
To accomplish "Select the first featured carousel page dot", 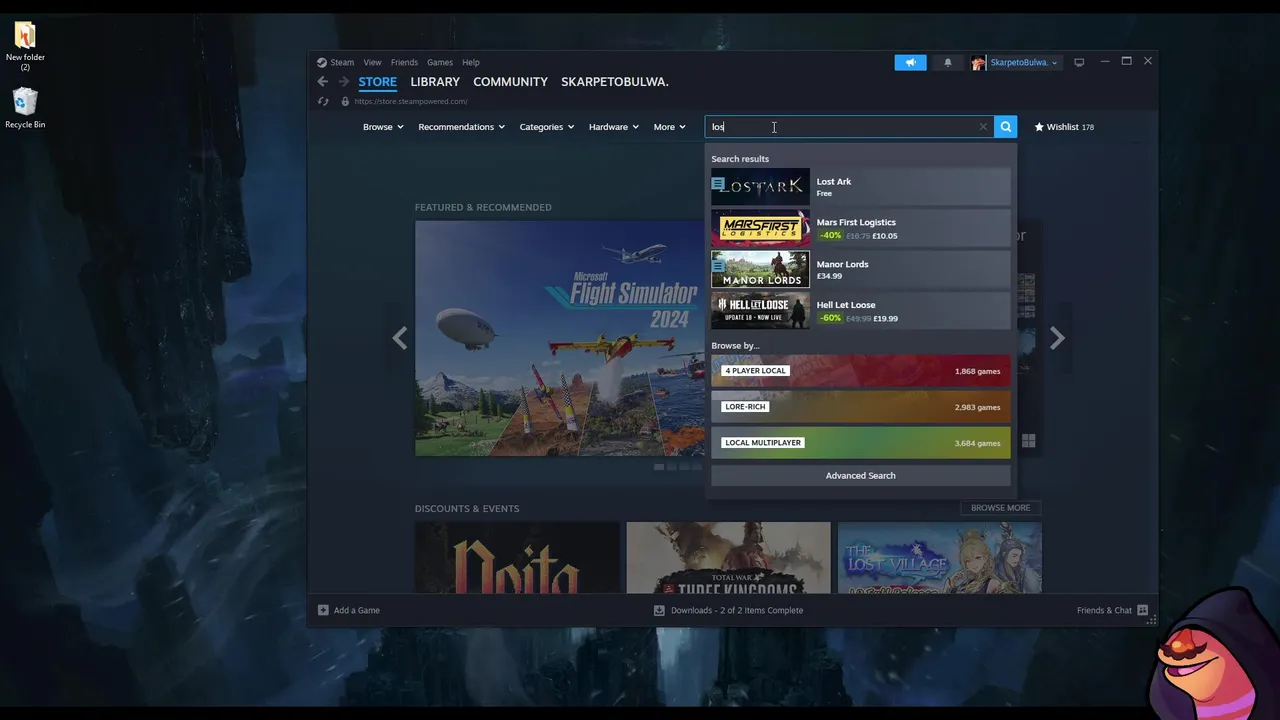I will pos(659,467).
